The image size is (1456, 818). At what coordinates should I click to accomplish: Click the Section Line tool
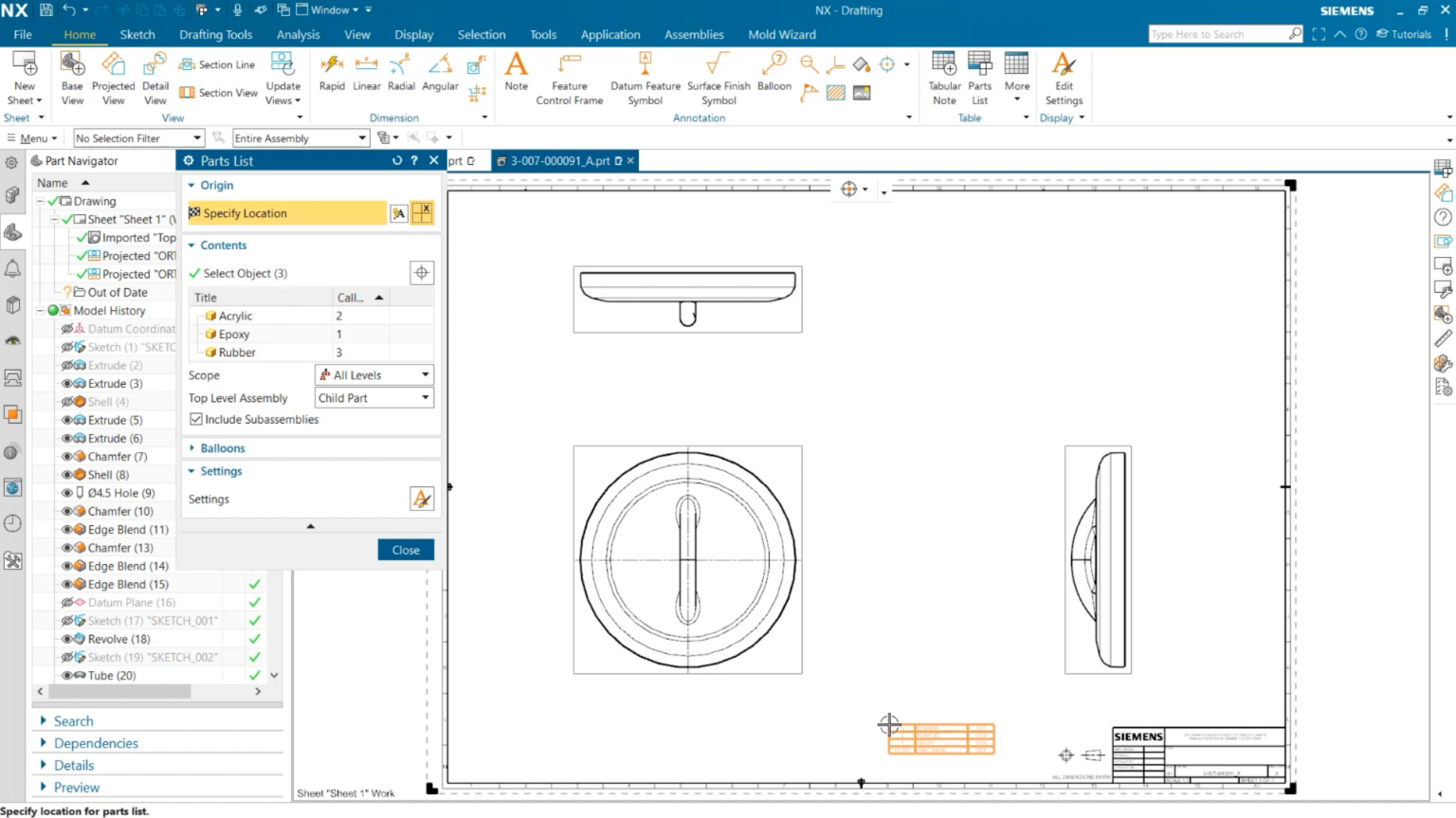(217, 64)
